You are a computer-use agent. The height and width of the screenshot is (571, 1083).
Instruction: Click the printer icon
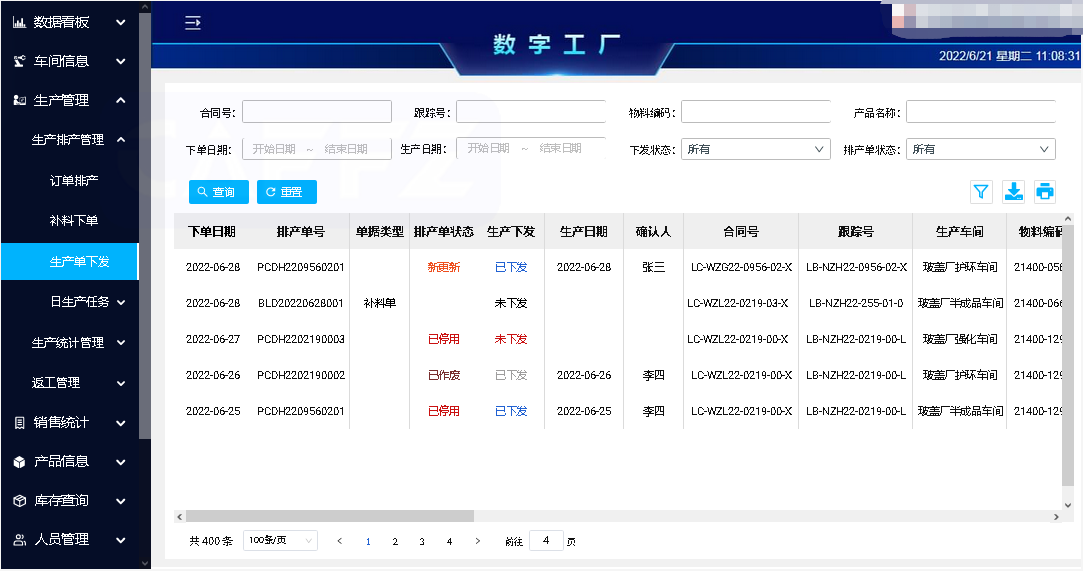point(1045,192)
